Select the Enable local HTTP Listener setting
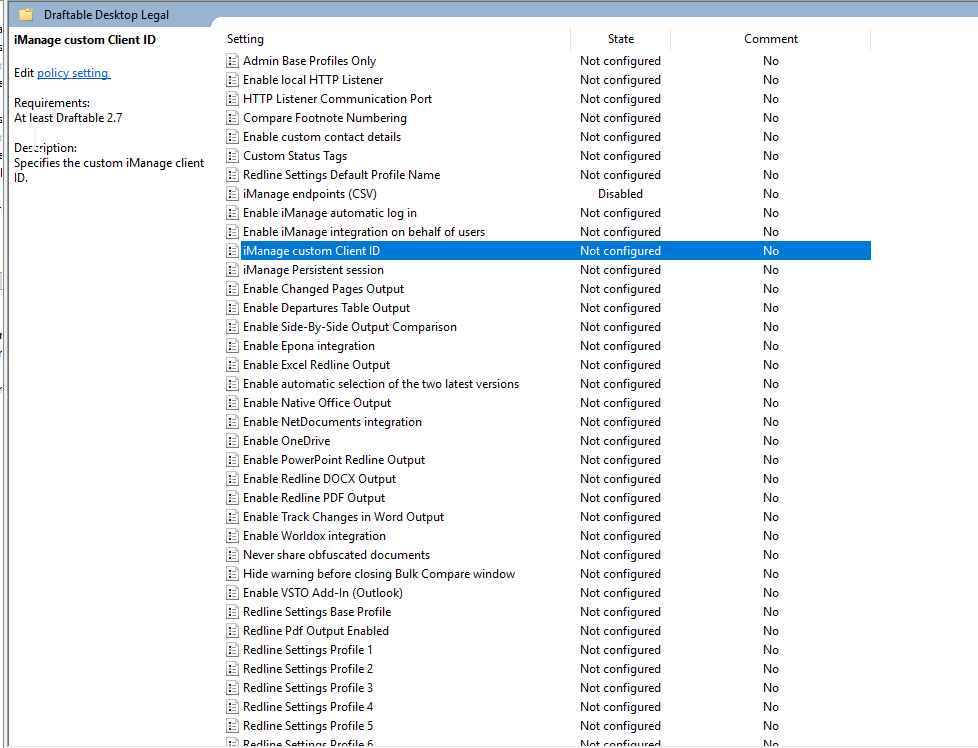Image resolution: width=978 pixels, height=748 pixels. tap(313, 80)
